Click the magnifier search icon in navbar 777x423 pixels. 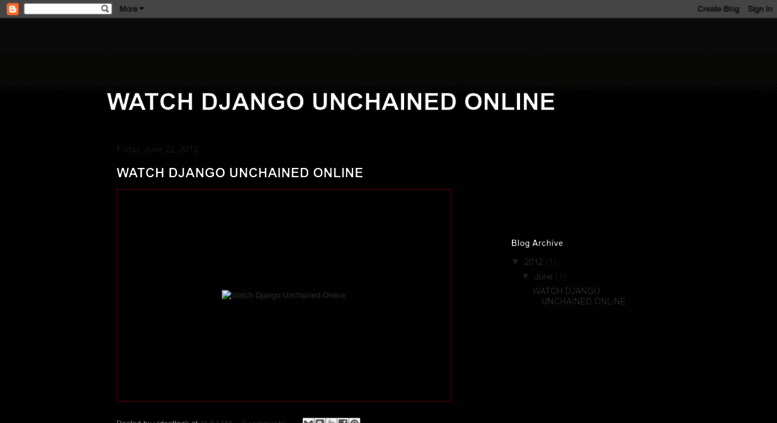coord(105,9)
